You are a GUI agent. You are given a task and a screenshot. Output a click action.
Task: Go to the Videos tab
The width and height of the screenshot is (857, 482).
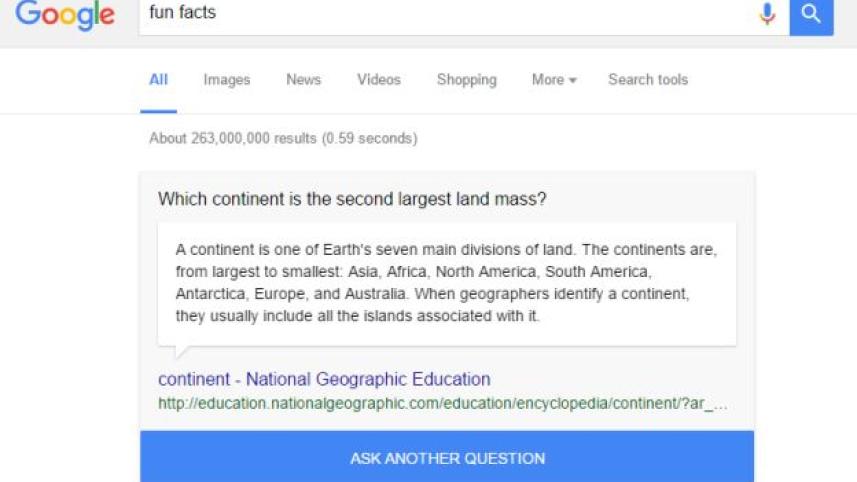(x=379, y=80)
